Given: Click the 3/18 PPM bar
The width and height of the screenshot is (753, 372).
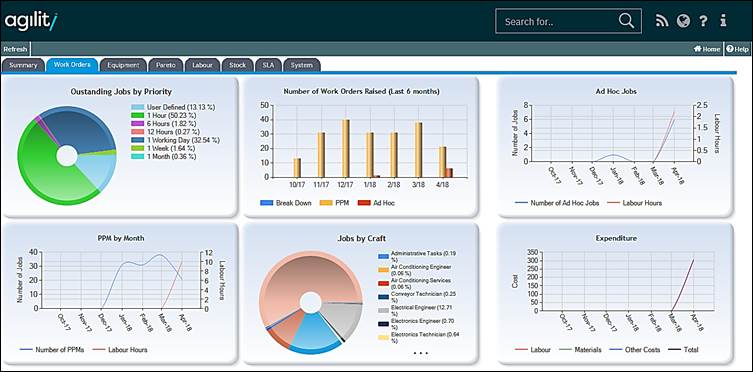Looking at the screenshot, I should (x=418, y=150).
